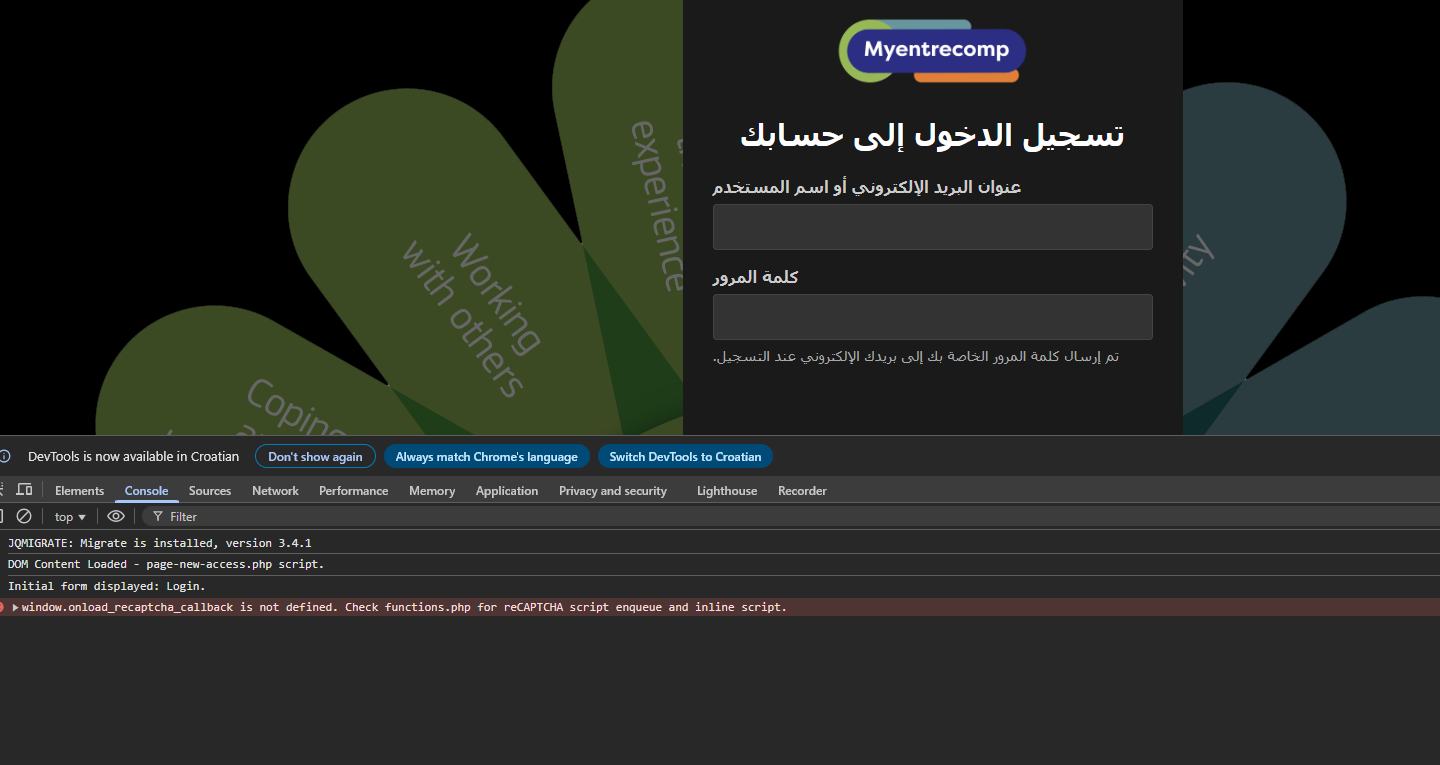The width and height of the screenshot is (1440, 765).
Task: Expand the reCAPTCHA callback error message
Action: click(16, 607)
